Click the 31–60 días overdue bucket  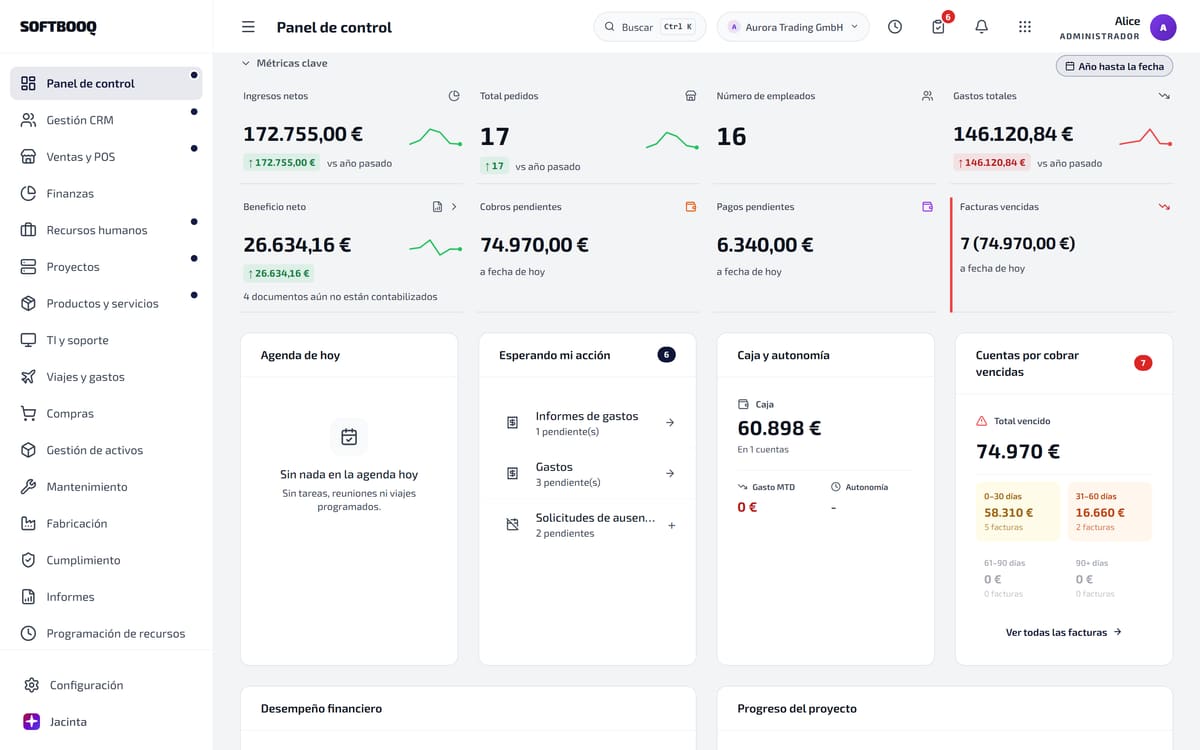[1110, 512]
